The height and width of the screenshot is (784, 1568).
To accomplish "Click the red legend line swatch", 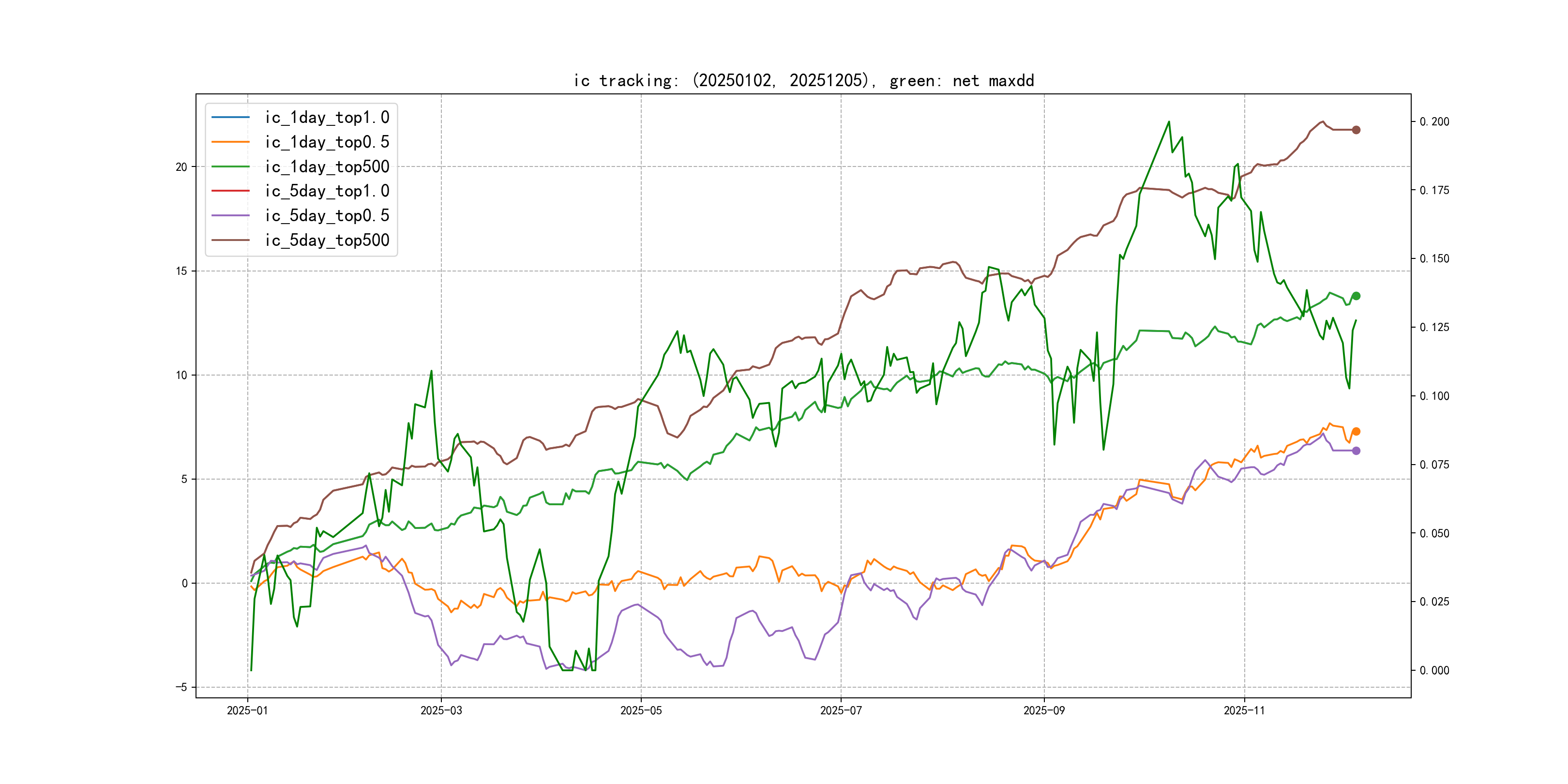I will coord(230,191).
